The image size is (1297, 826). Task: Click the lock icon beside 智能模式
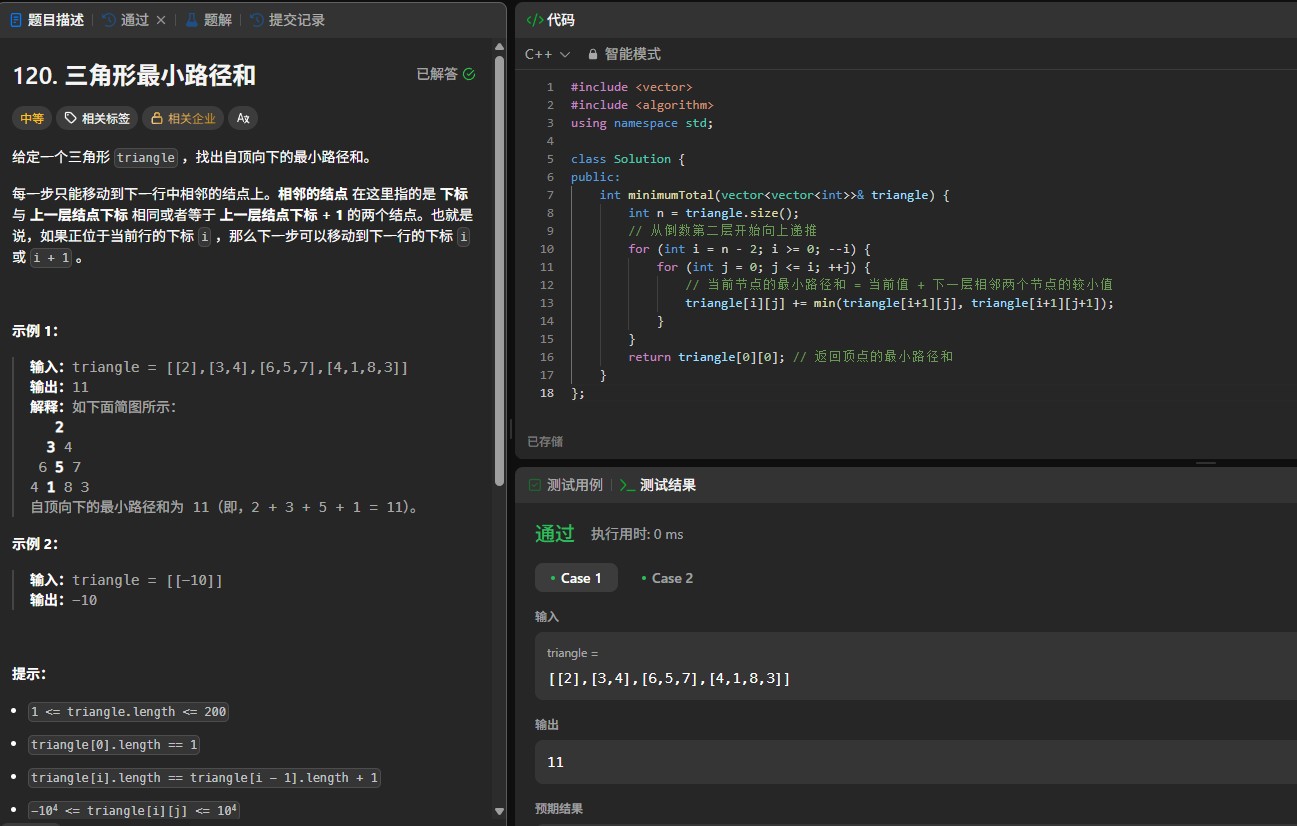pyautogui.click(x=593, y=54)
